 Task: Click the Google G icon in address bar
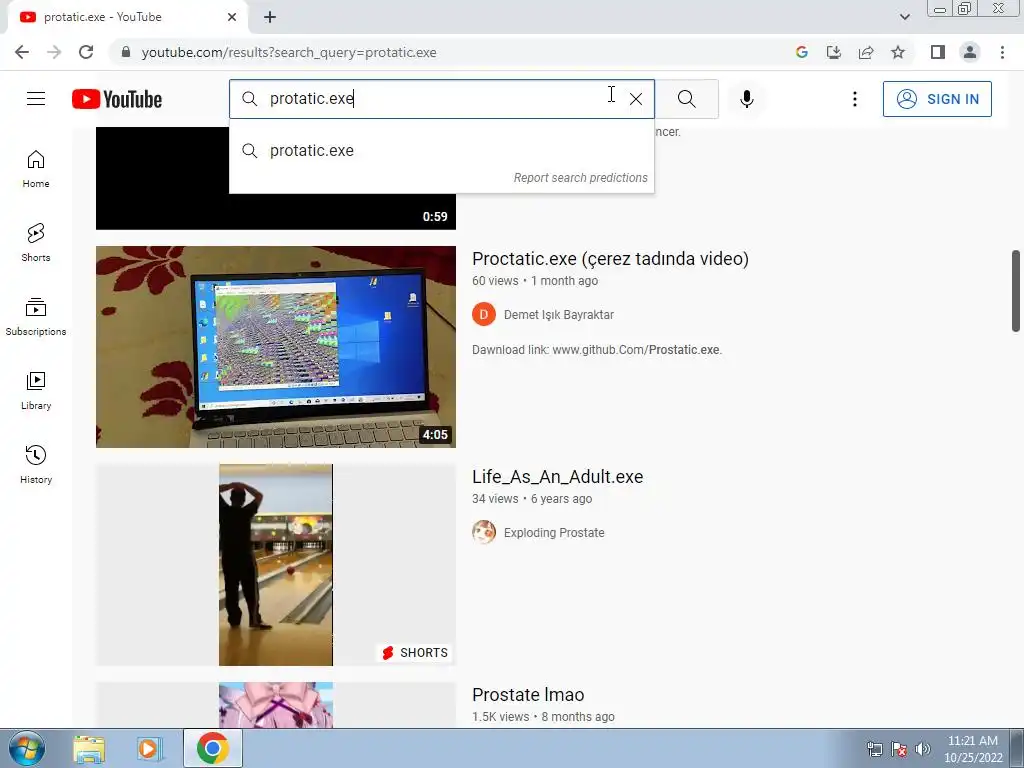point(801,52)
